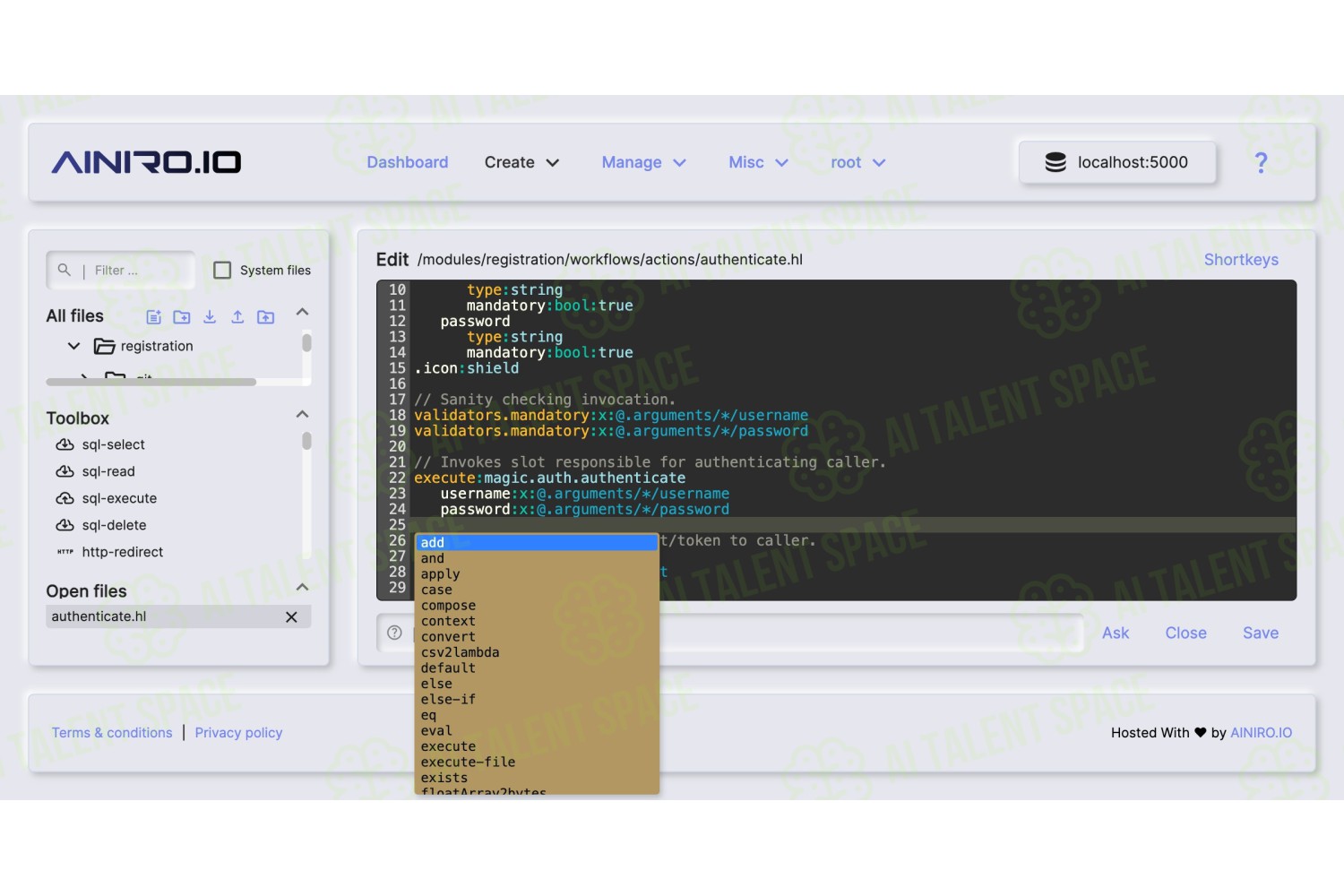Save the authenticate.hl file

[x=1261, y=633]
